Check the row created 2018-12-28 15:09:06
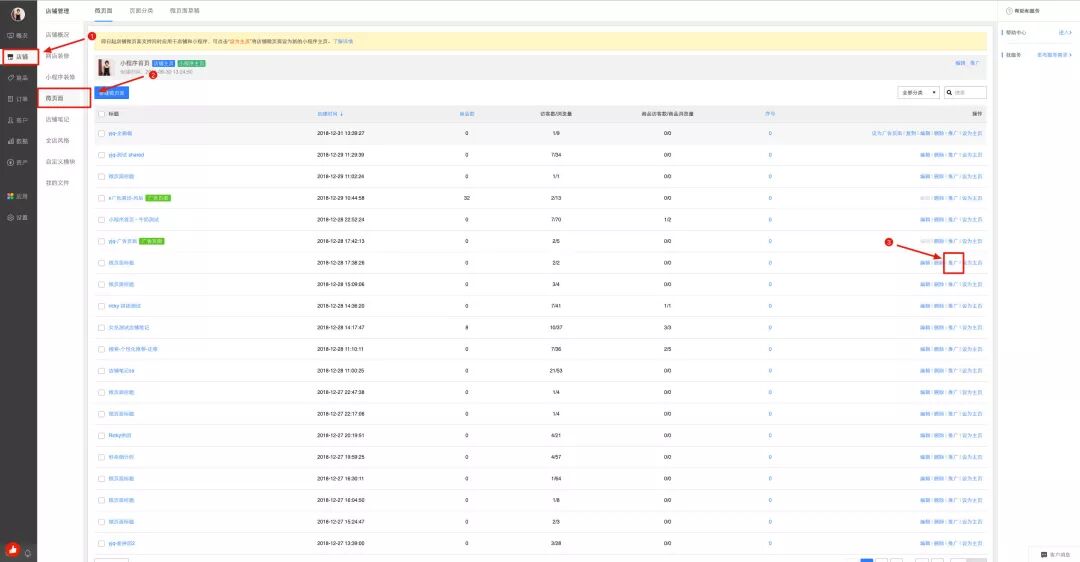Screen dimensions: 1080x562 [102, 284]
